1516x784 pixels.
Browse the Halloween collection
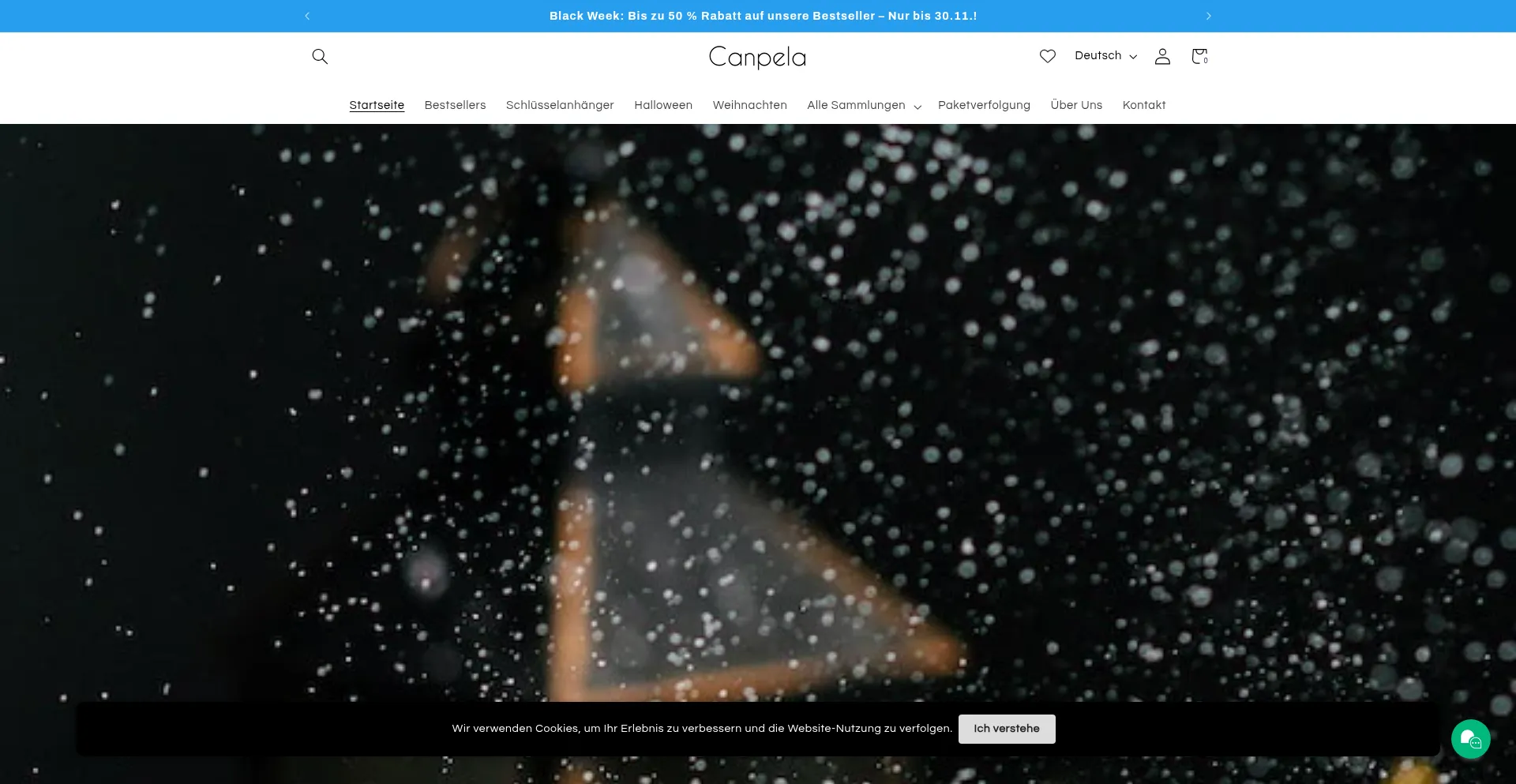663,106
